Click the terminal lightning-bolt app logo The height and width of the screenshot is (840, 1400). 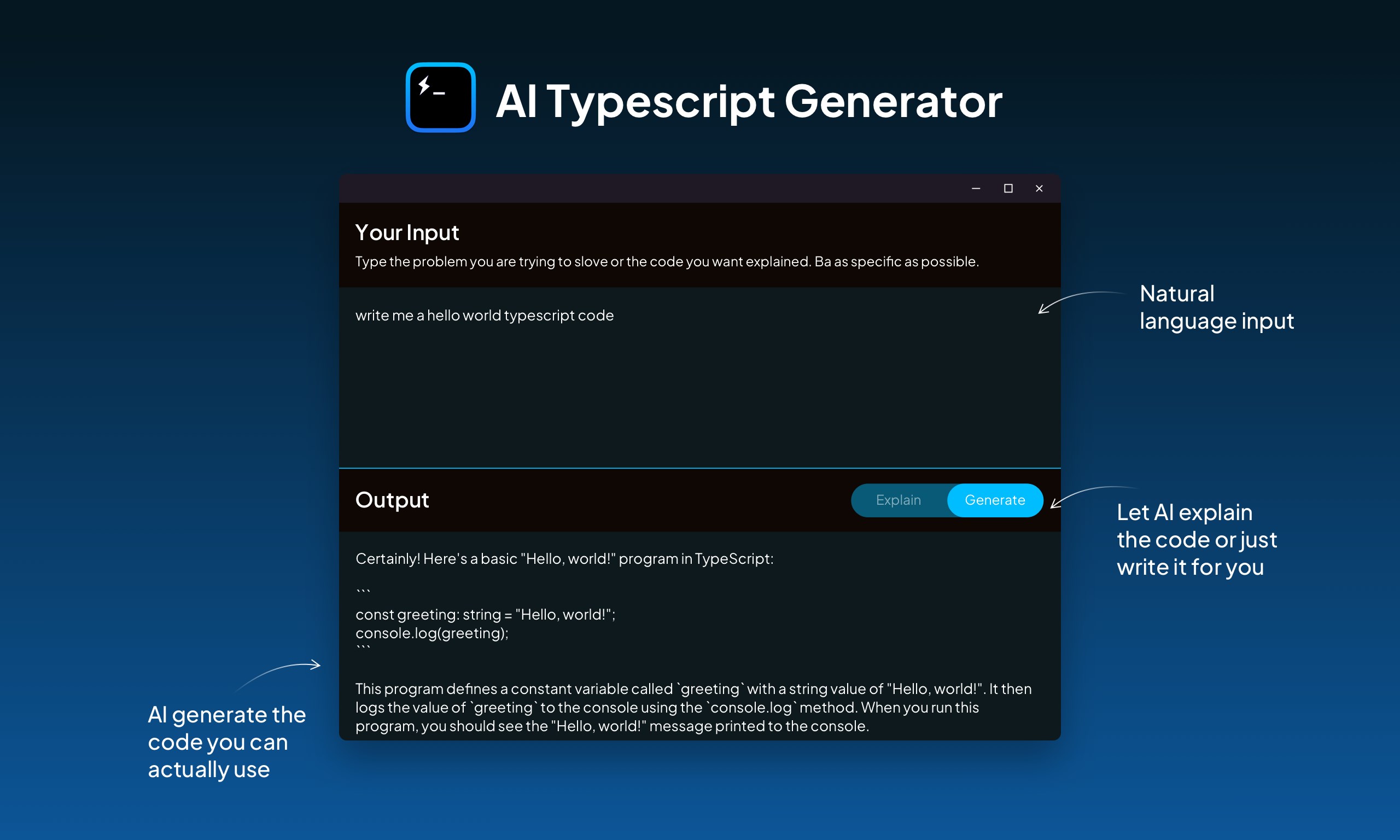click(440, 97)
